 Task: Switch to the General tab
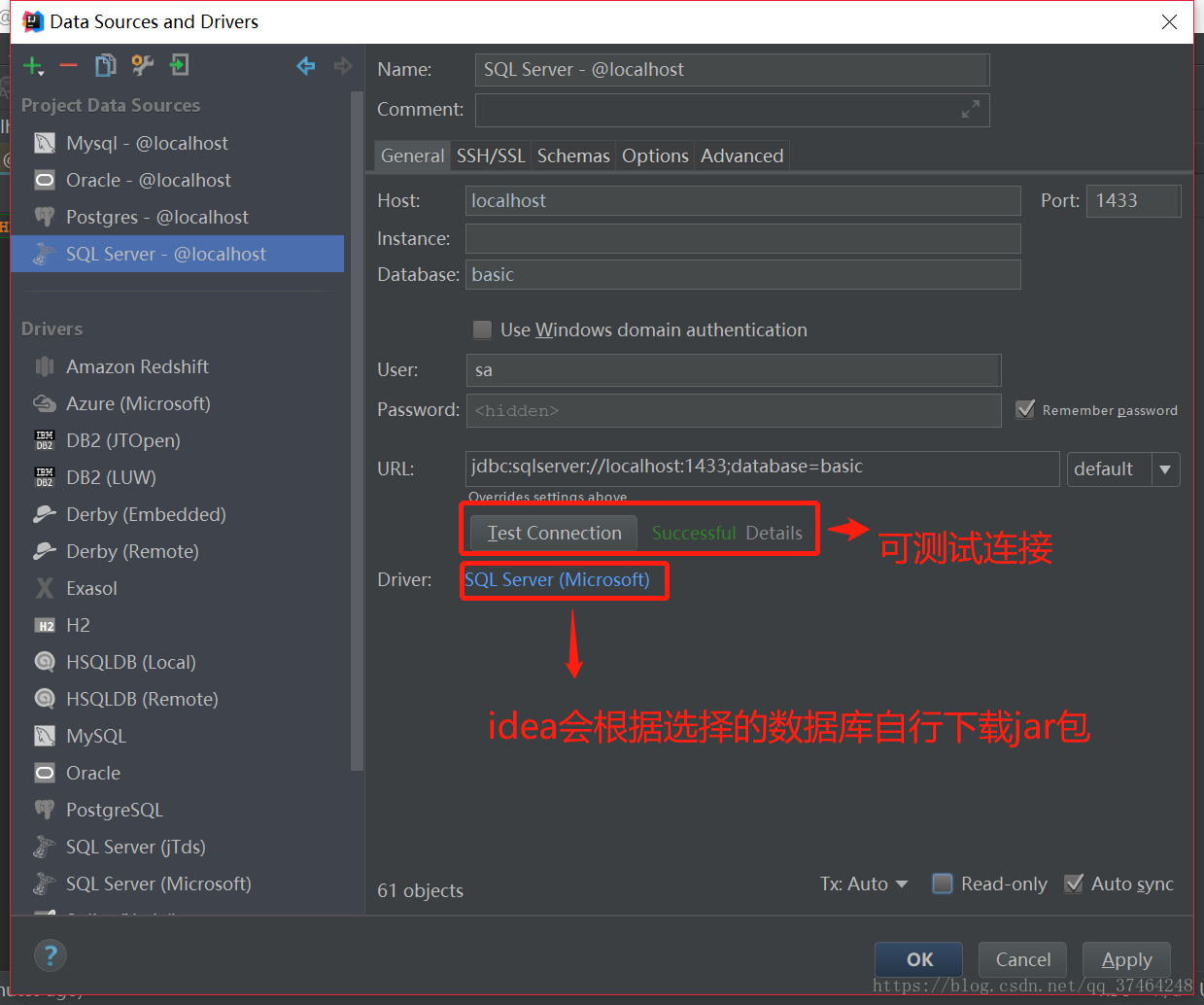(x=412, y=156)
